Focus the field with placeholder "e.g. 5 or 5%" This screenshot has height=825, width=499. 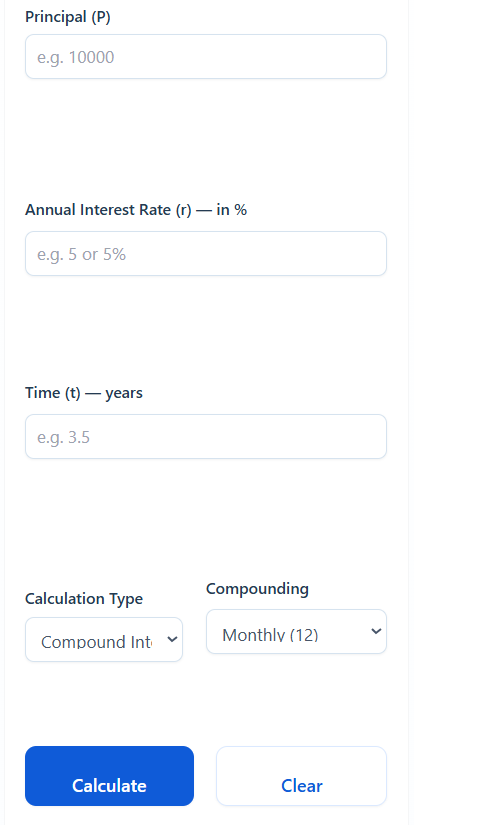206,254
